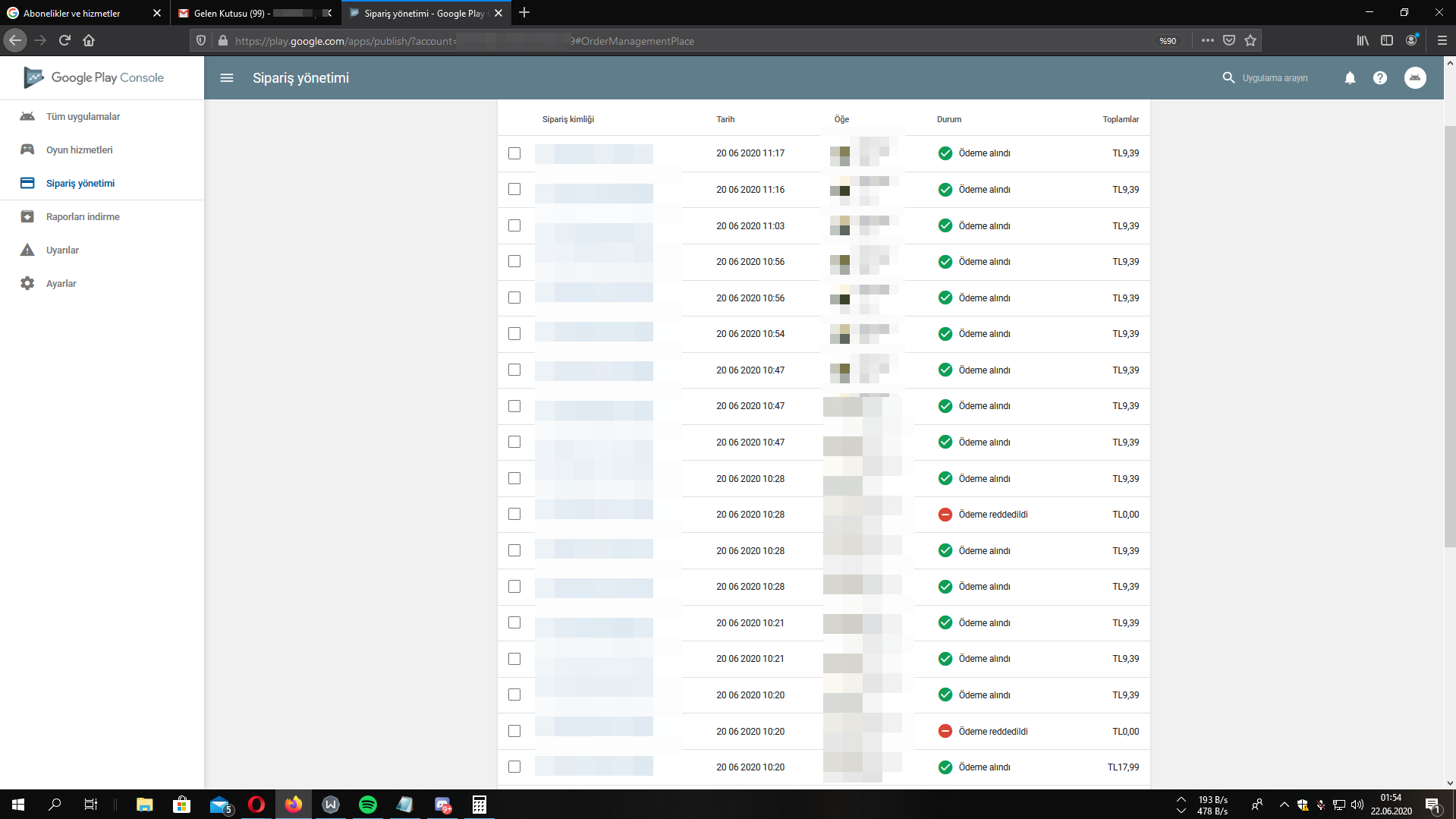Image resolution: width=1456 pixels, height=819 pixels.
Task: Check the order row dated 11:17
Action: (514, 153)
